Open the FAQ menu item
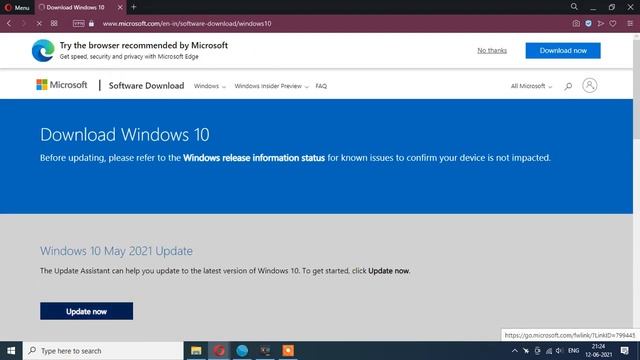Viewport: 640px width, 360px height. [x=321, y=86]
